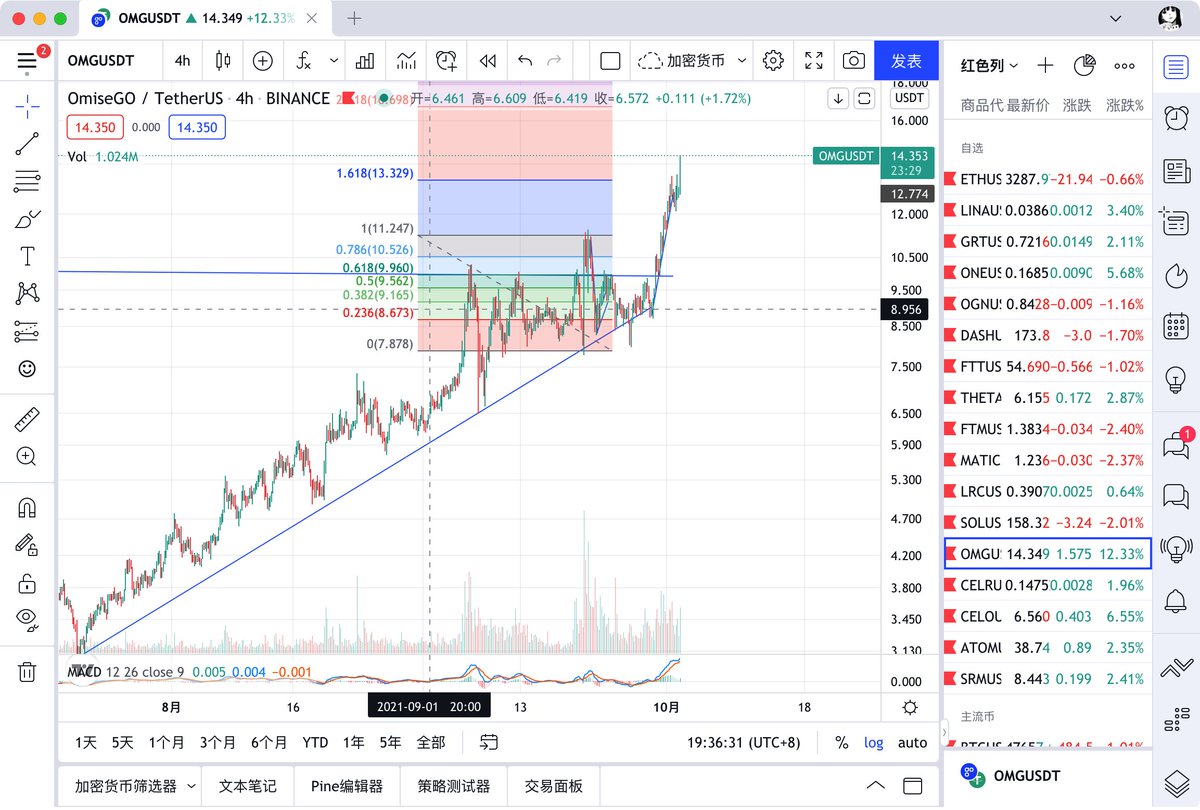Toggle percent scale mode
The image size is (1200, 810).
pyautogui.click(x=841, y=743)
